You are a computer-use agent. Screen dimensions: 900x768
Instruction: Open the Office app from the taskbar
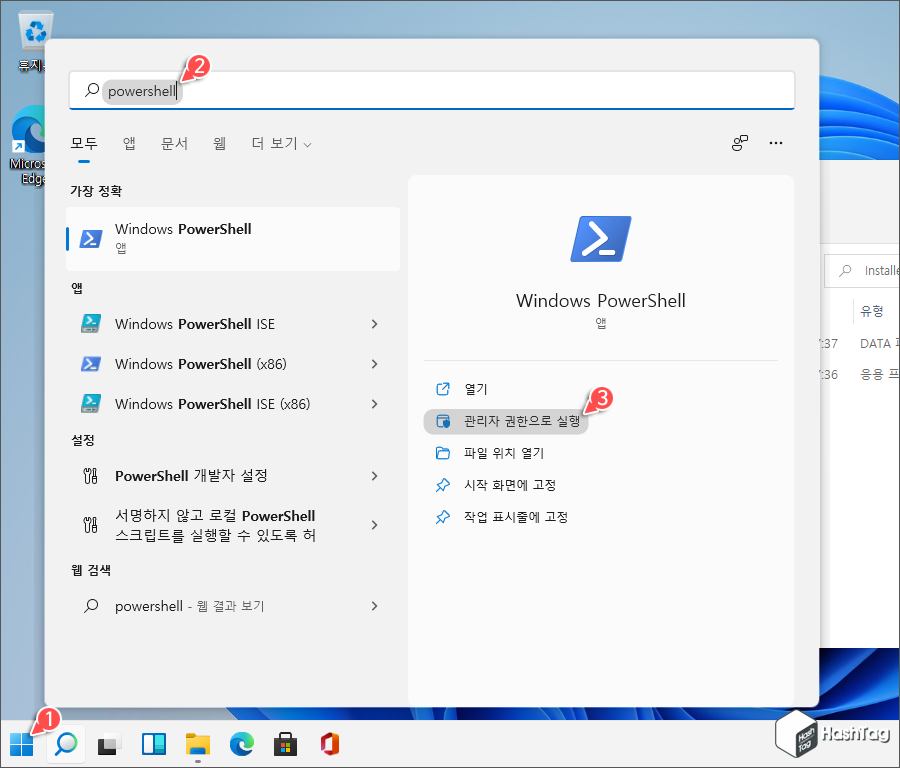click(x=329, y=744)
